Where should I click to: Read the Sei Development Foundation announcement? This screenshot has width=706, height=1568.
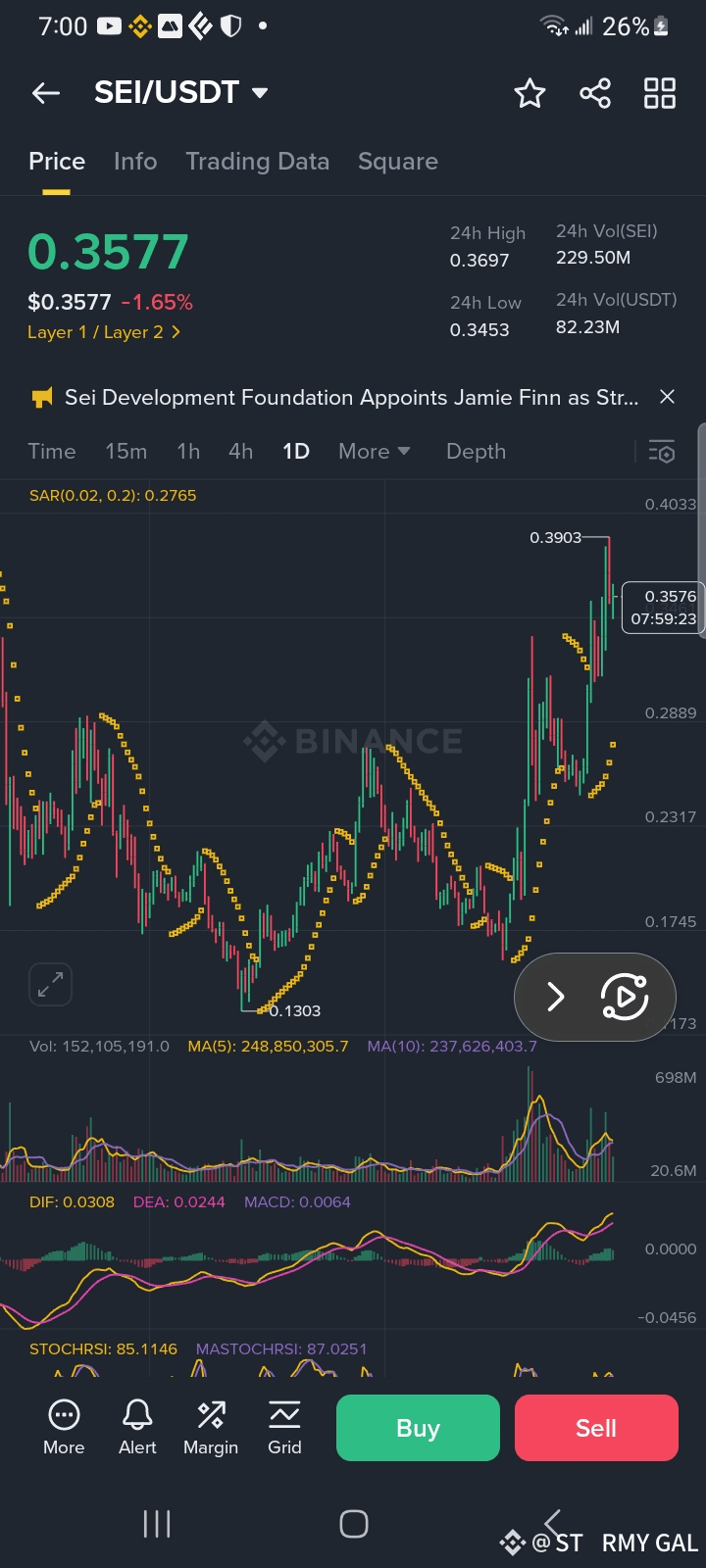point(351,397)
